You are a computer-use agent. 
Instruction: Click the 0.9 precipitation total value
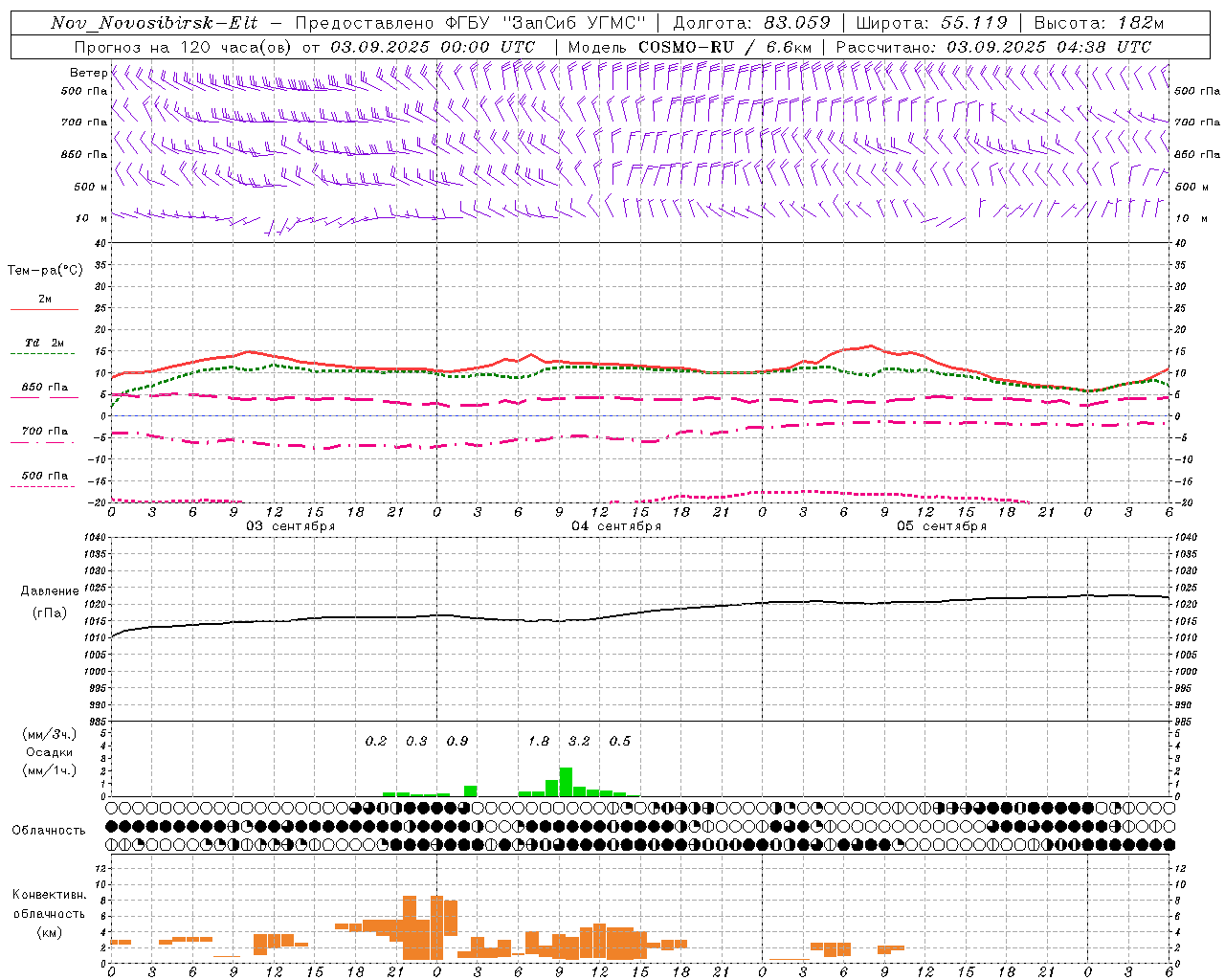coord(457,742)
